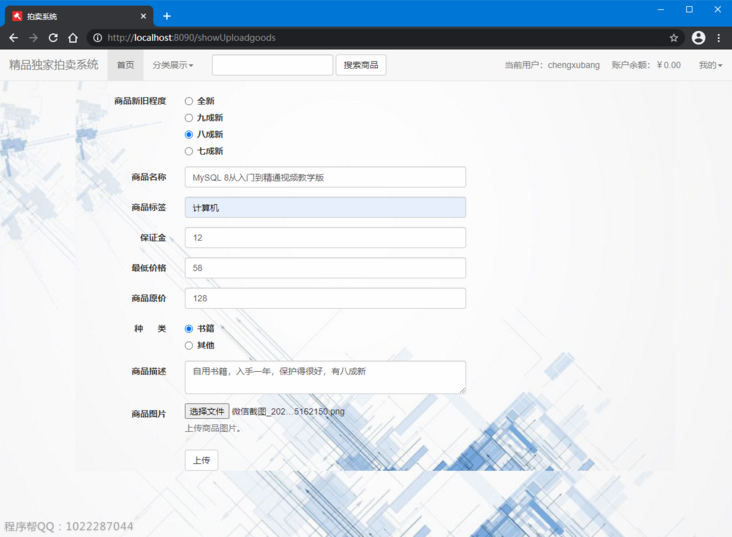Open a new browser tab
Viewport: 732px width, 537px height.
click(x=167, y=16)
